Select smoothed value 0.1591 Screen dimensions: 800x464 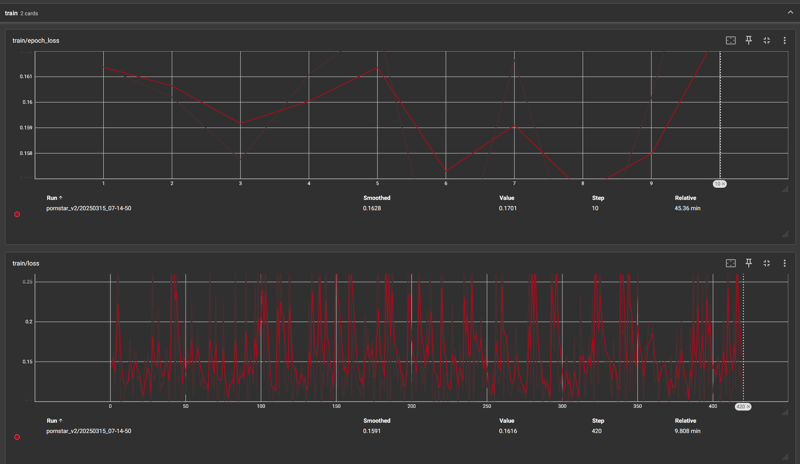[x=371, y=431]
